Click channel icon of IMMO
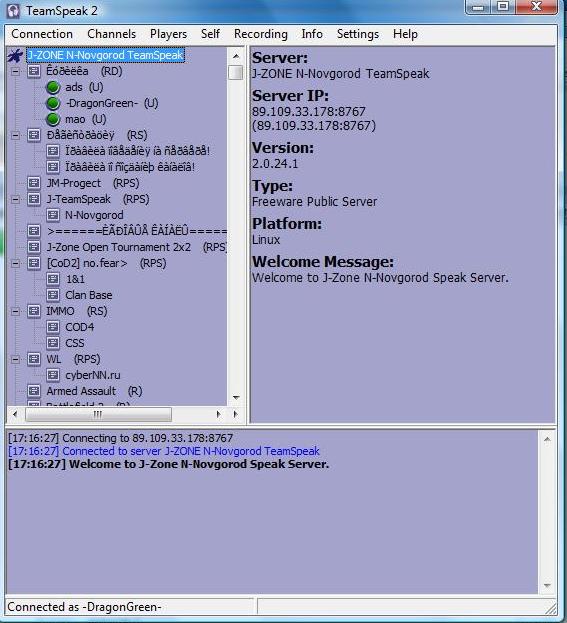The image size is (567, 623). pyautogui.click(x=34, y=311)
